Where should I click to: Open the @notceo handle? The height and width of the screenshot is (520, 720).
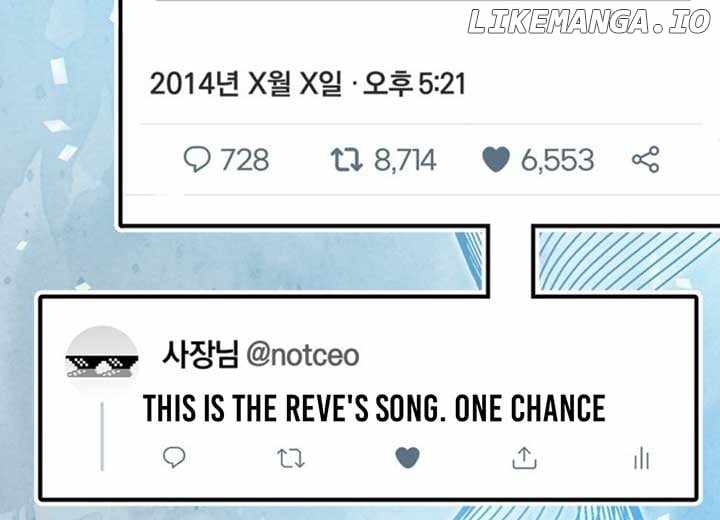tap(303, 356)
